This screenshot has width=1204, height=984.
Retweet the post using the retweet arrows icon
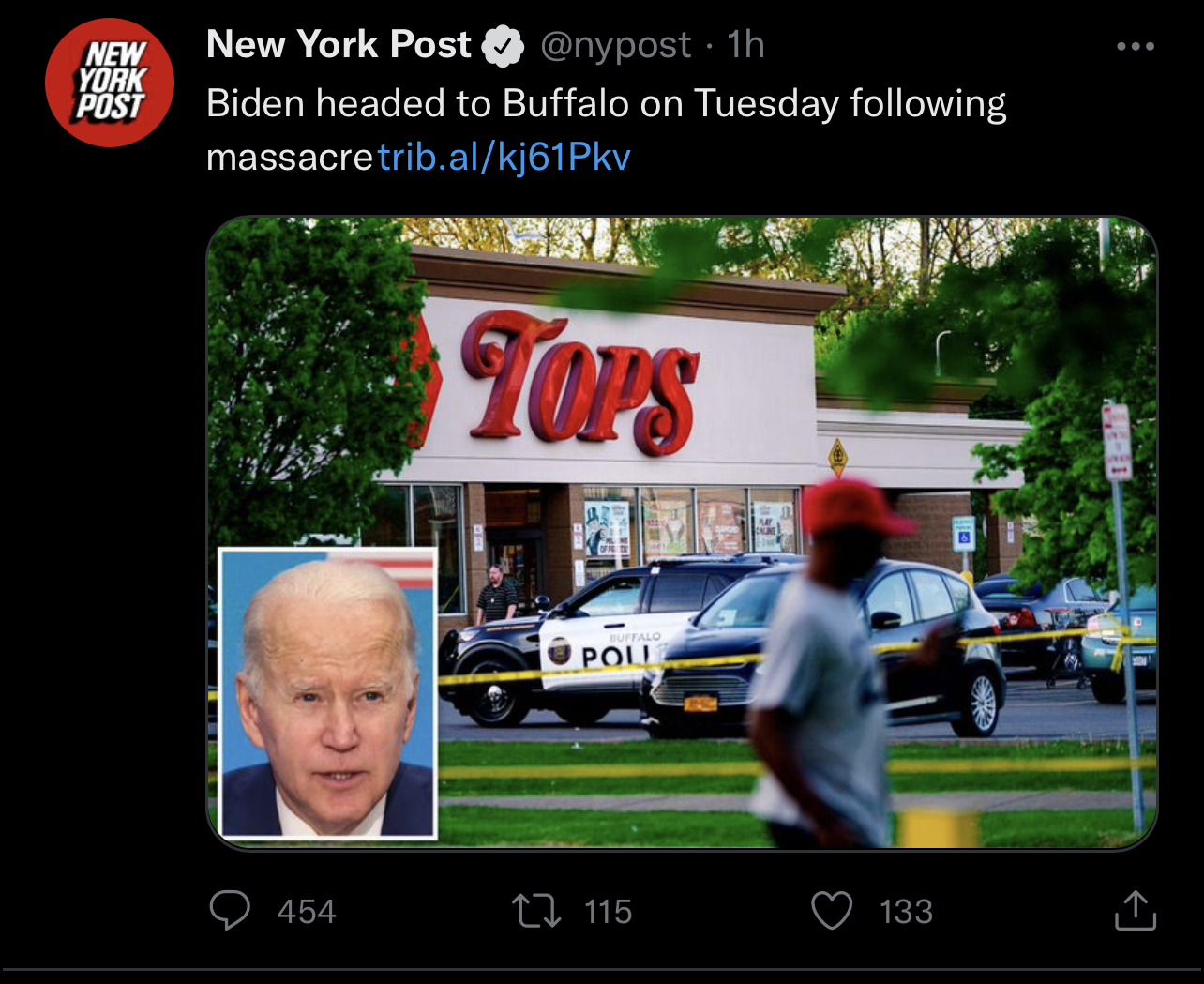tap(536, 911)
